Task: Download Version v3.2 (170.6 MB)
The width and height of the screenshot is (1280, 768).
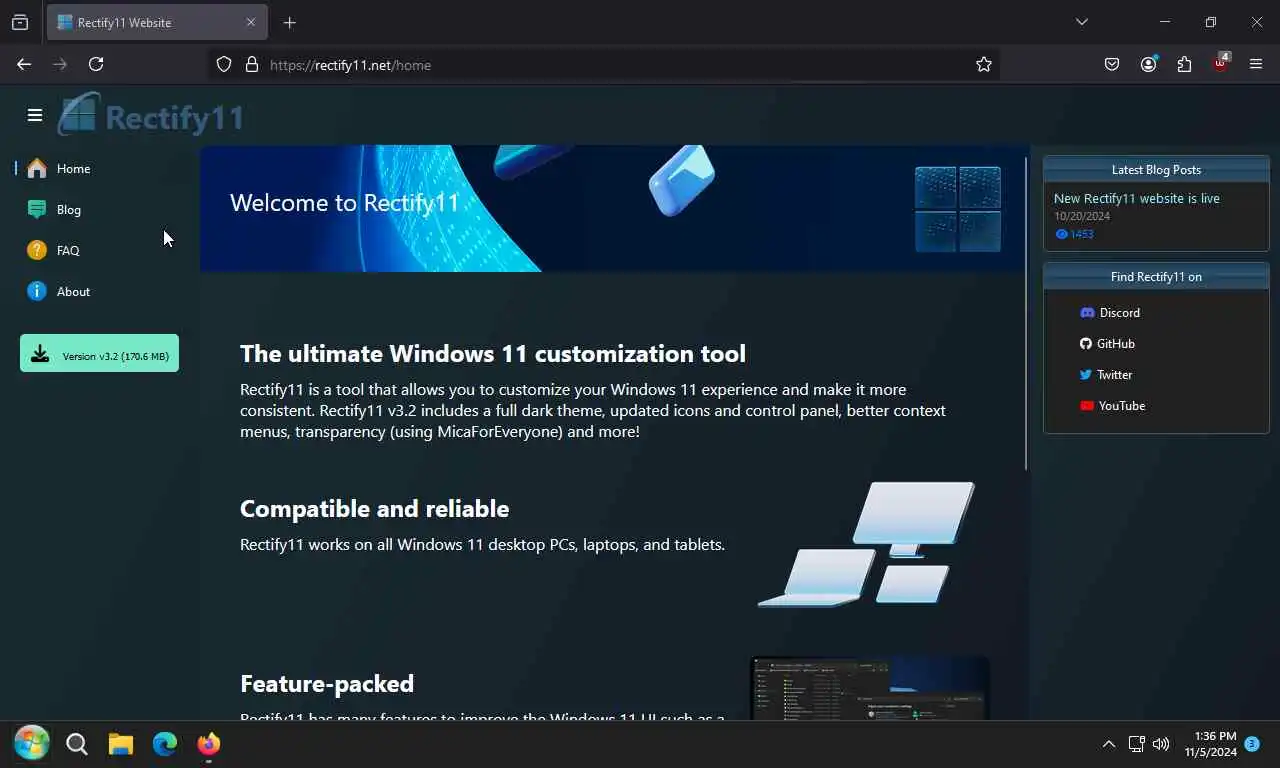Action: point(99,353)
